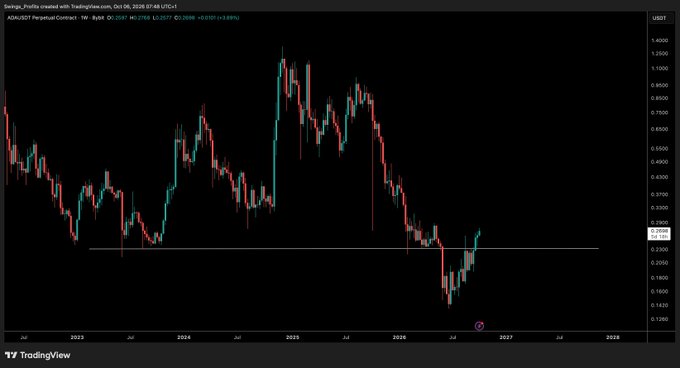Click the 2023 label on the time axis
Viewport: 680px width, 368px height.
point(77,337)
